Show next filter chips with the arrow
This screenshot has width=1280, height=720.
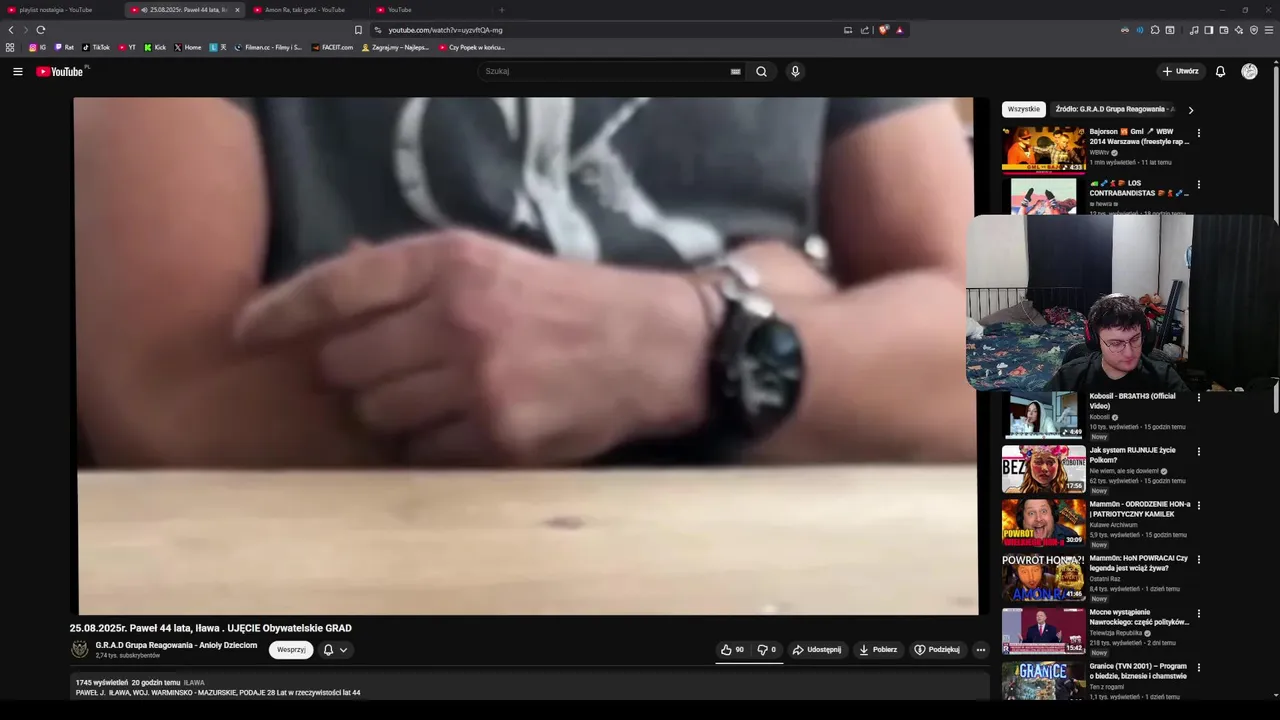click(1190, 110)
